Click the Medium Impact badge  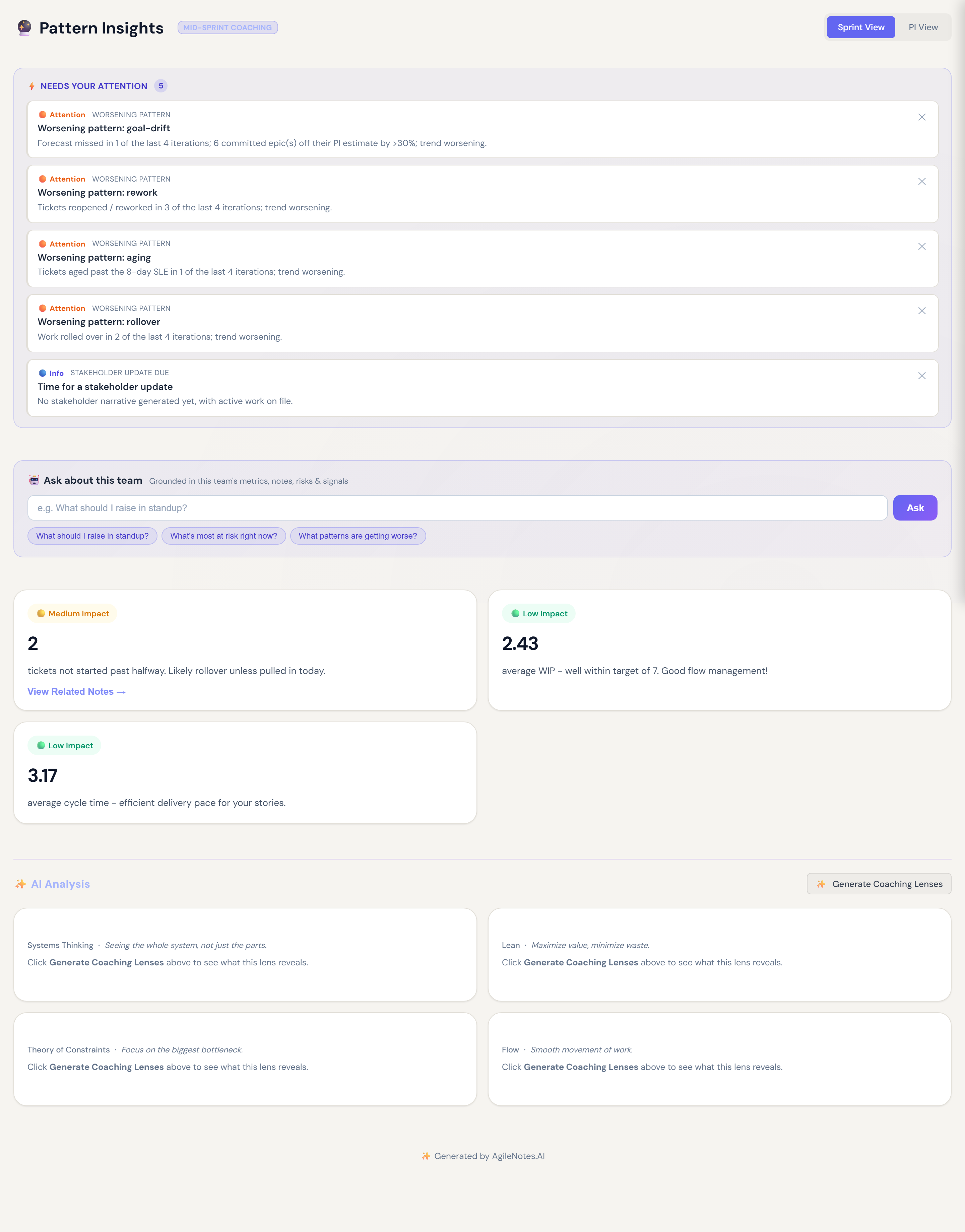pyautogui.click(x=72, y=613)
